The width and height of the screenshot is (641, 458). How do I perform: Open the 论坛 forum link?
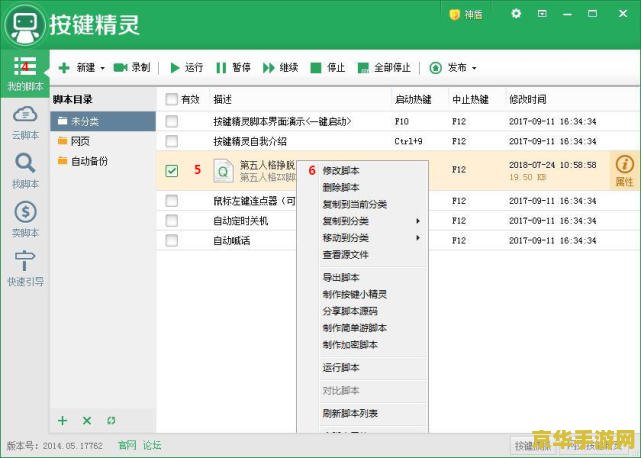(152, 445)
